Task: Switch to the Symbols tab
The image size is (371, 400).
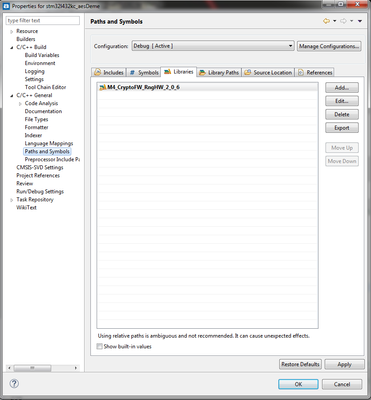Action: [144, 72]
